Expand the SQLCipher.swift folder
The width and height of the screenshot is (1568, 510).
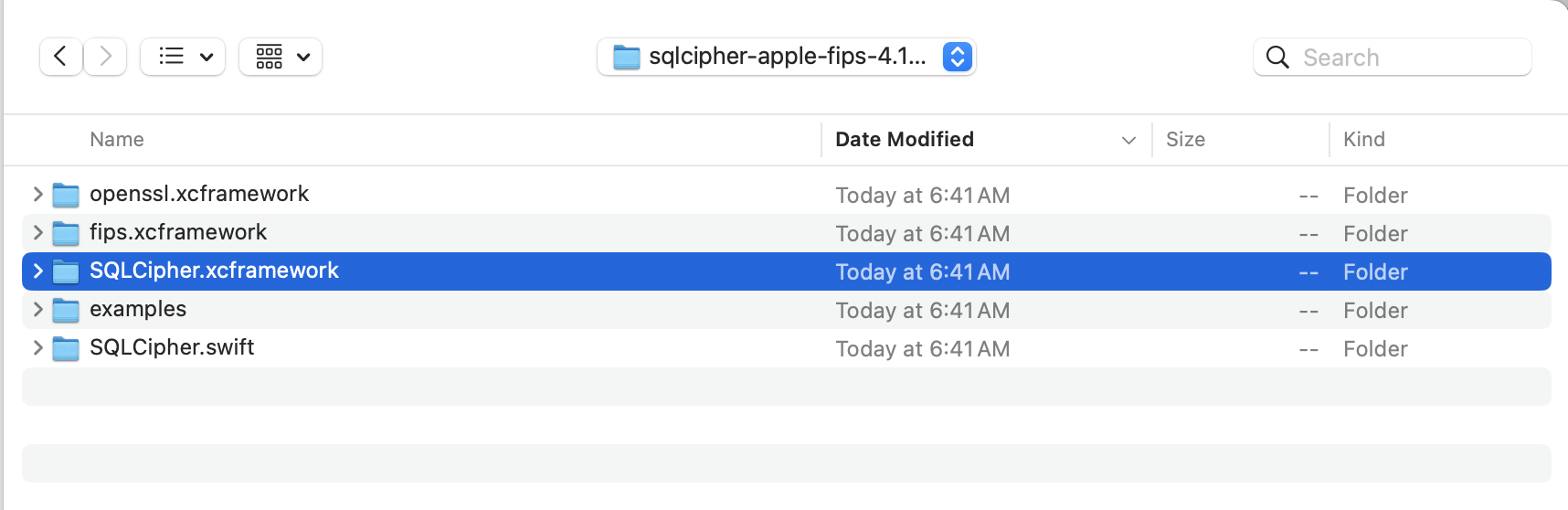pos(37,347)
